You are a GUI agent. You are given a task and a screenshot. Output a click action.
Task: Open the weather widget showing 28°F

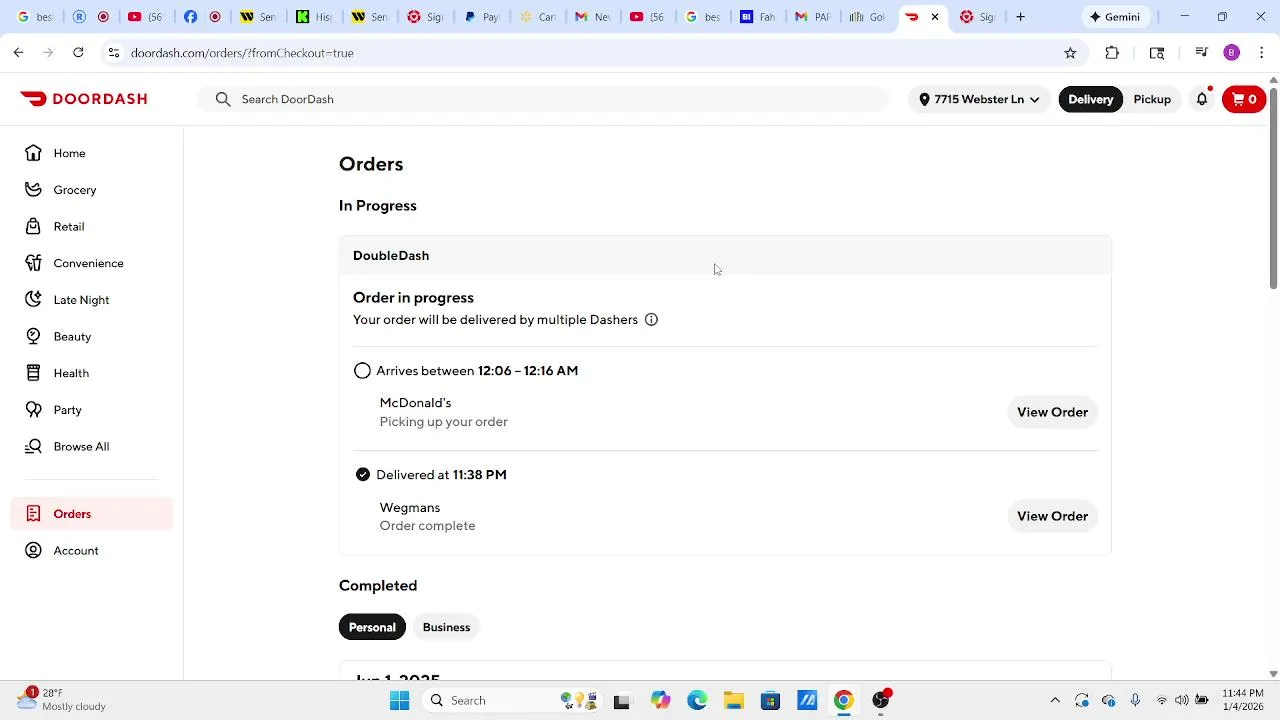coord(62,700)
